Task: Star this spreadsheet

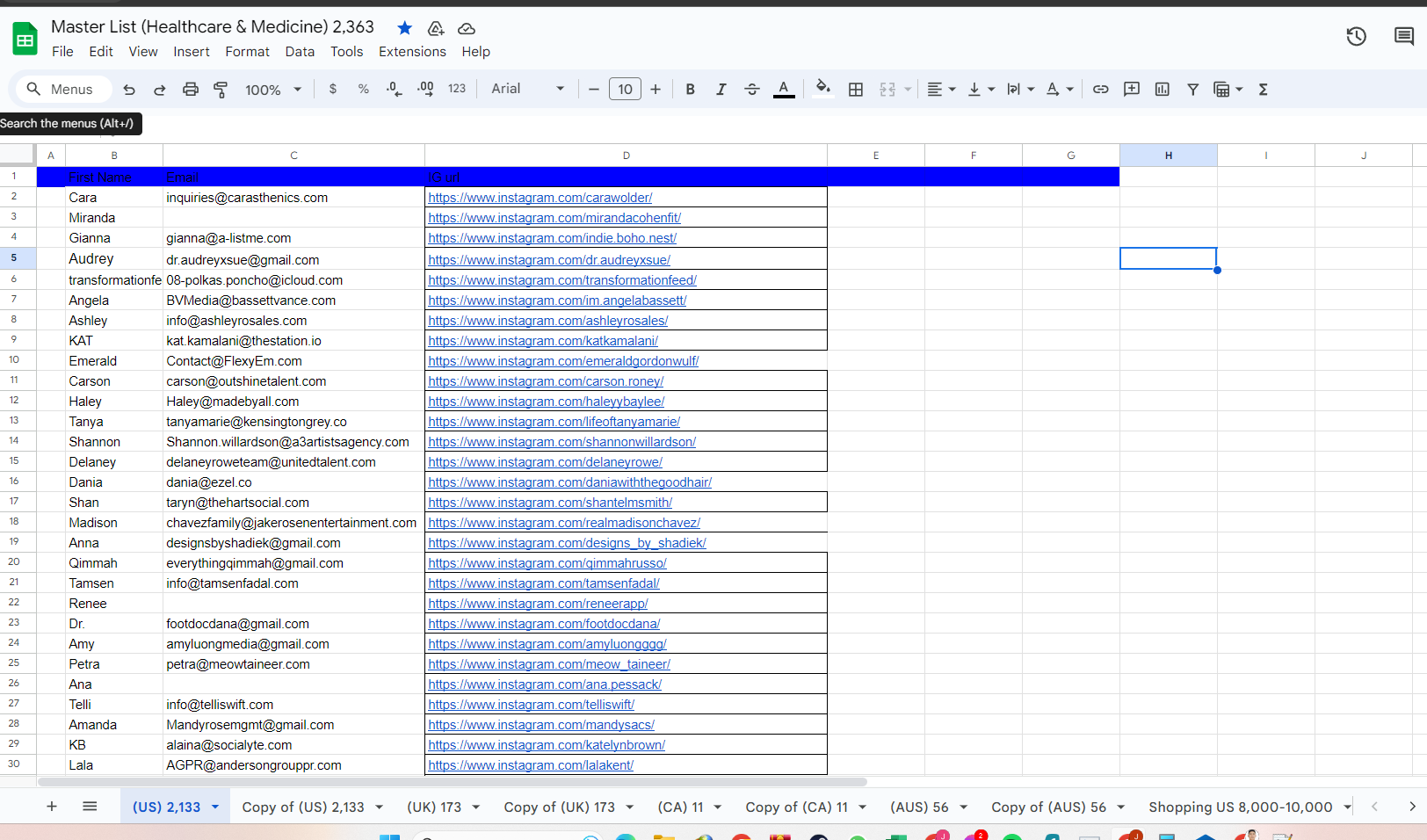Action: click(x=405, y=28)
